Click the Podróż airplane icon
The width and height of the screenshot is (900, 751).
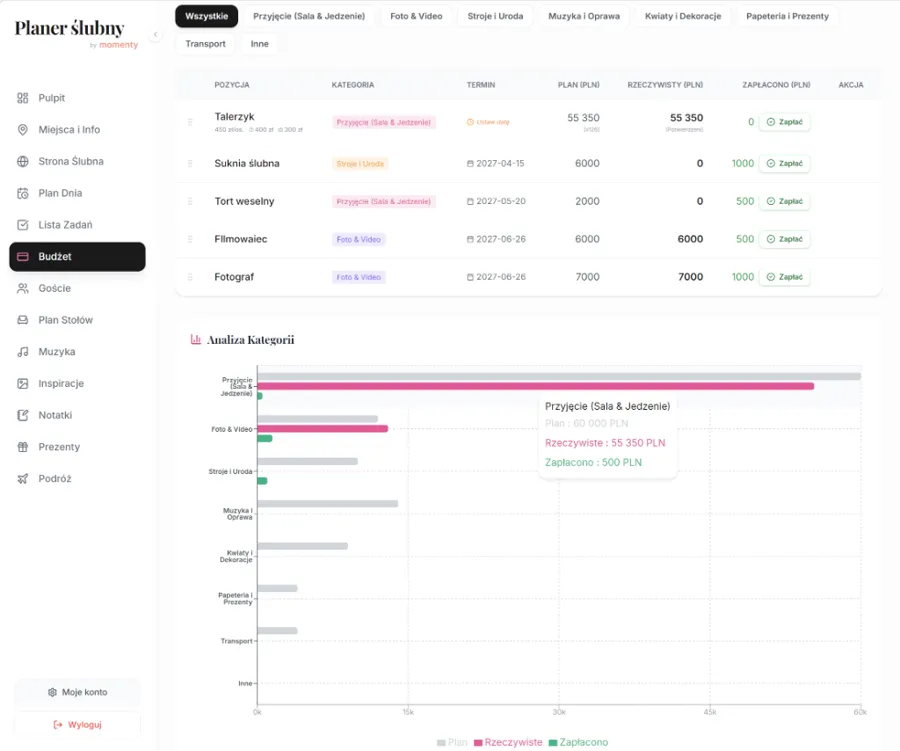(23, 479)
